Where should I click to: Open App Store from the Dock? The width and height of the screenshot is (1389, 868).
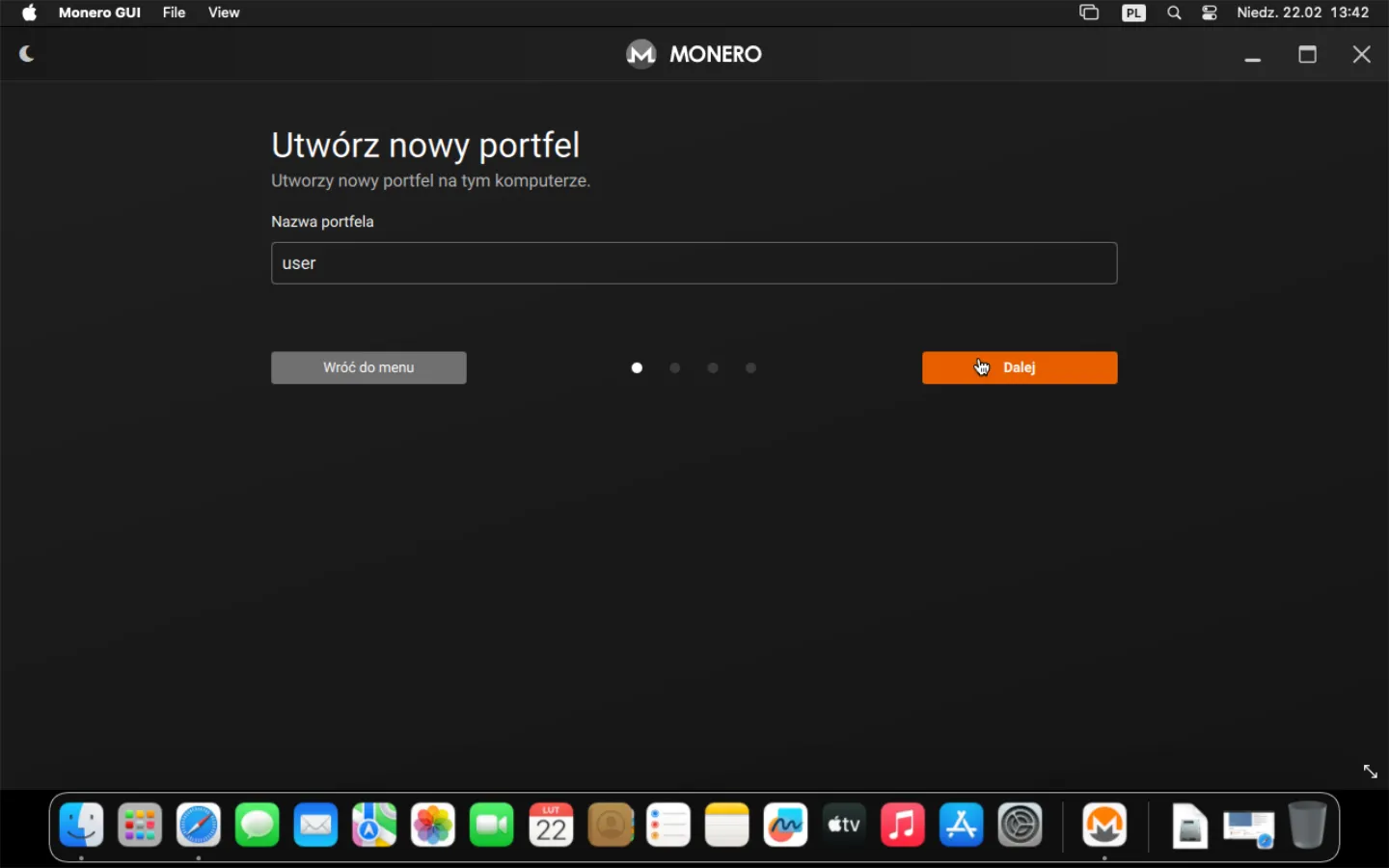coord(962,826)
